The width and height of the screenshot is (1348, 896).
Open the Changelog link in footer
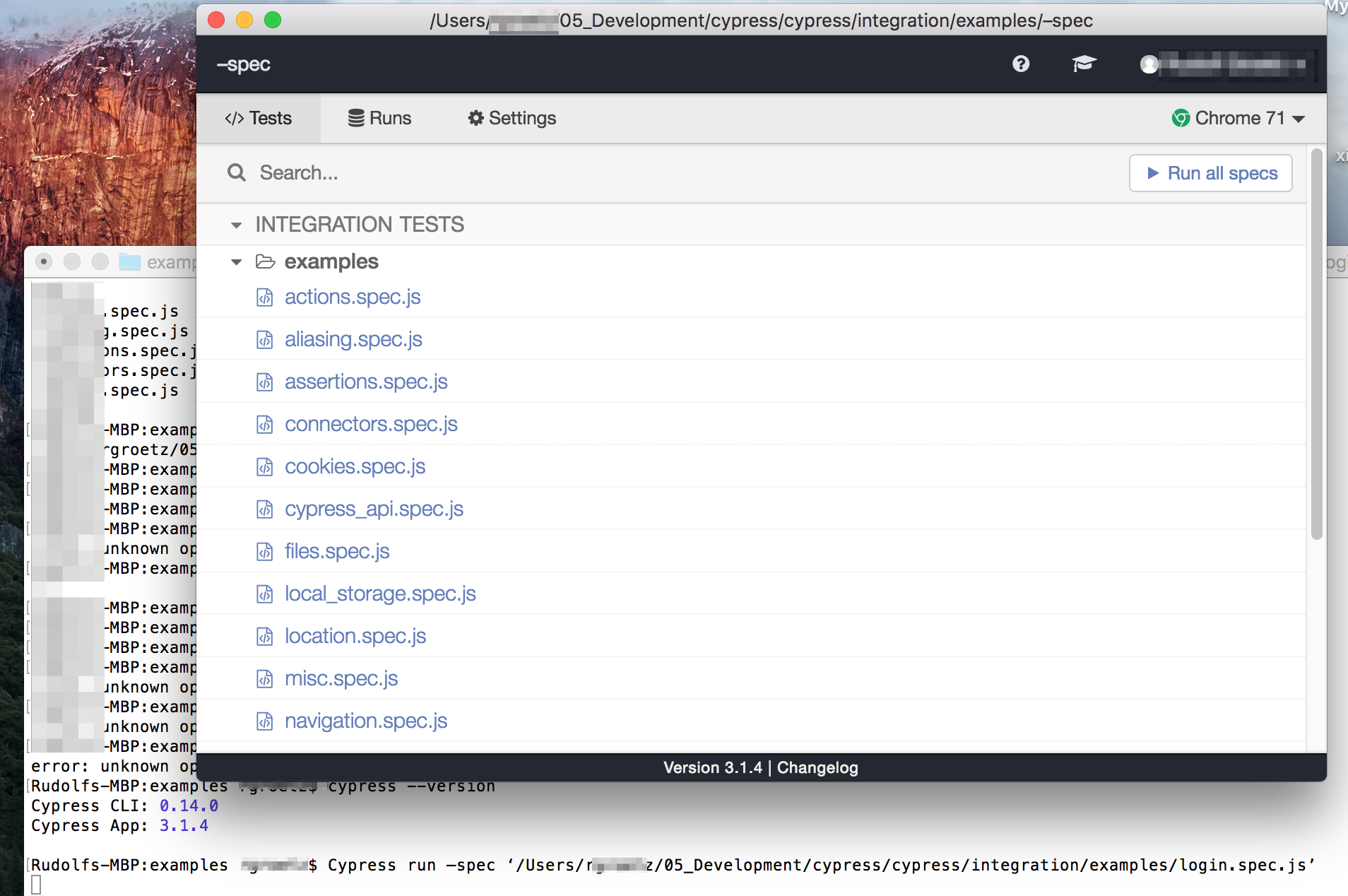click(816, 767)
